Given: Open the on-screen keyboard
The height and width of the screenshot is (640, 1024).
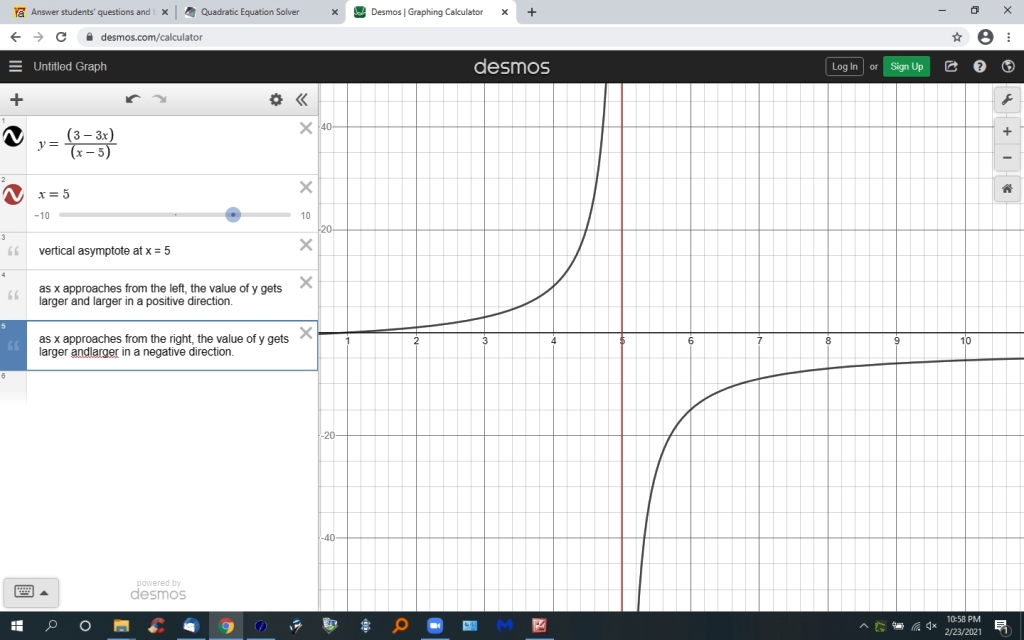Looking at the screenshot, I should pos(24,592).
